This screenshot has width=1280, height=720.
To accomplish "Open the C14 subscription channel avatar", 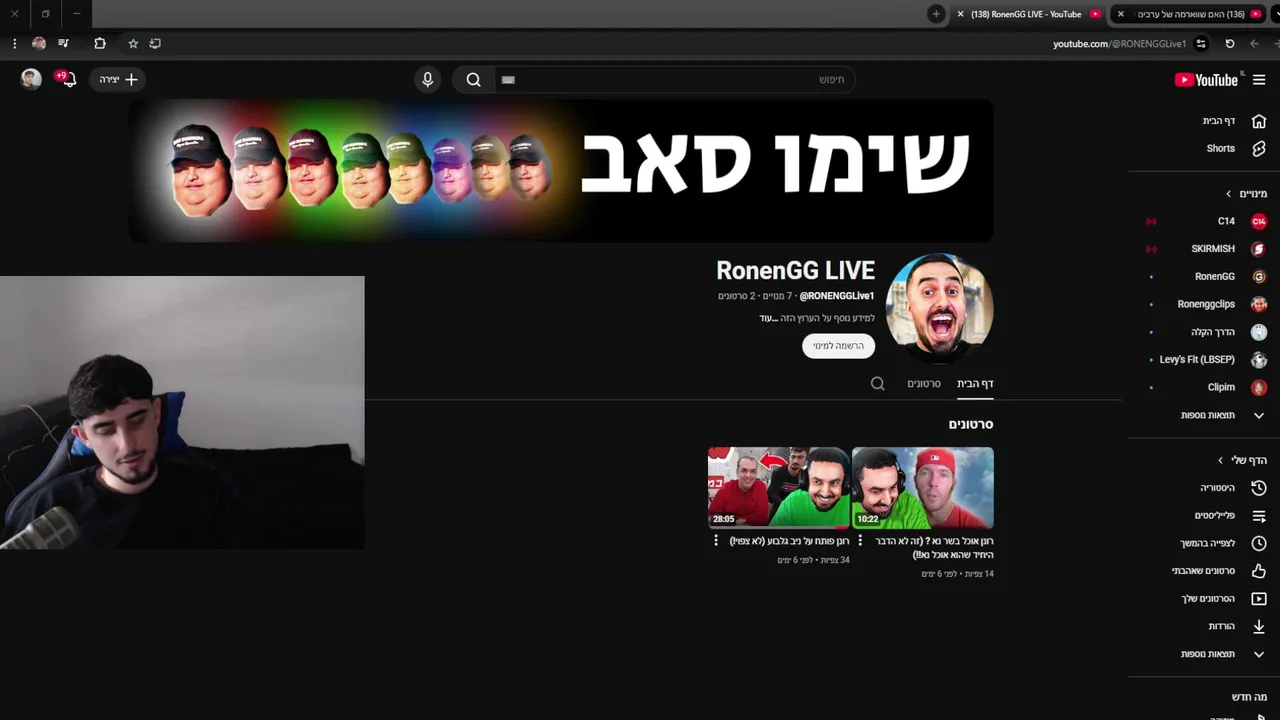I will pos(1259,221).
